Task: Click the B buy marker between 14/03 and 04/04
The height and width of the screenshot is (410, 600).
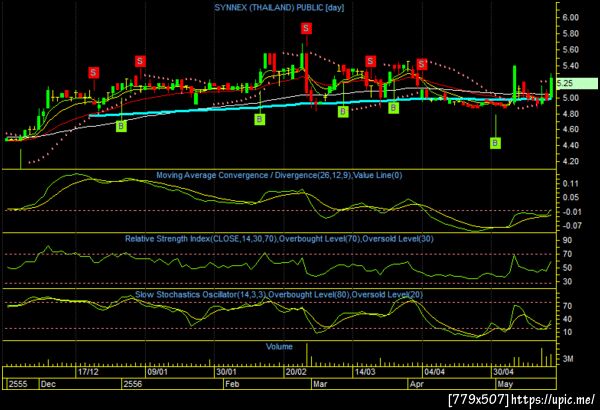Action: [393, 108]
